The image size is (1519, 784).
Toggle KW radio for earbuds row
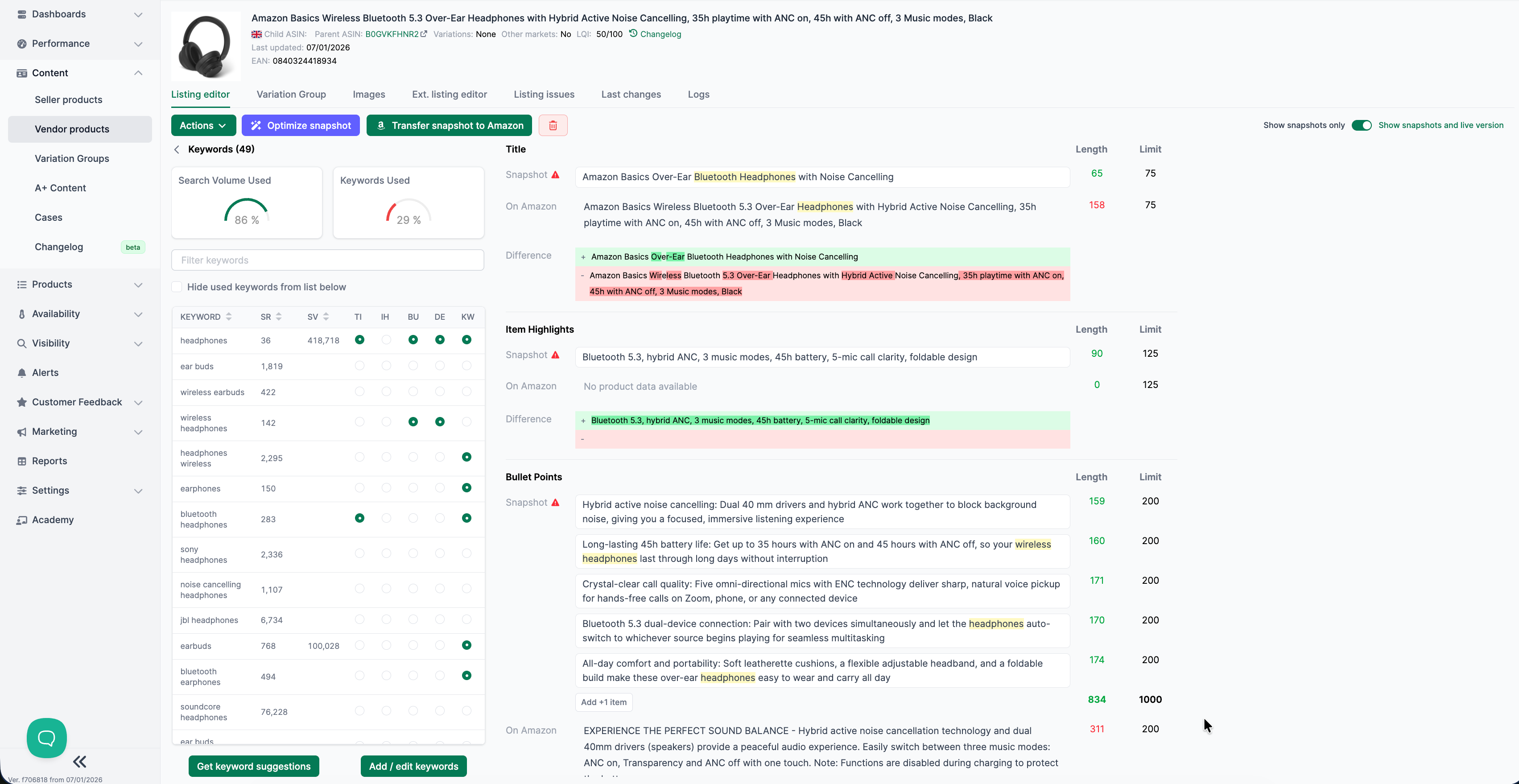[467, 645]
